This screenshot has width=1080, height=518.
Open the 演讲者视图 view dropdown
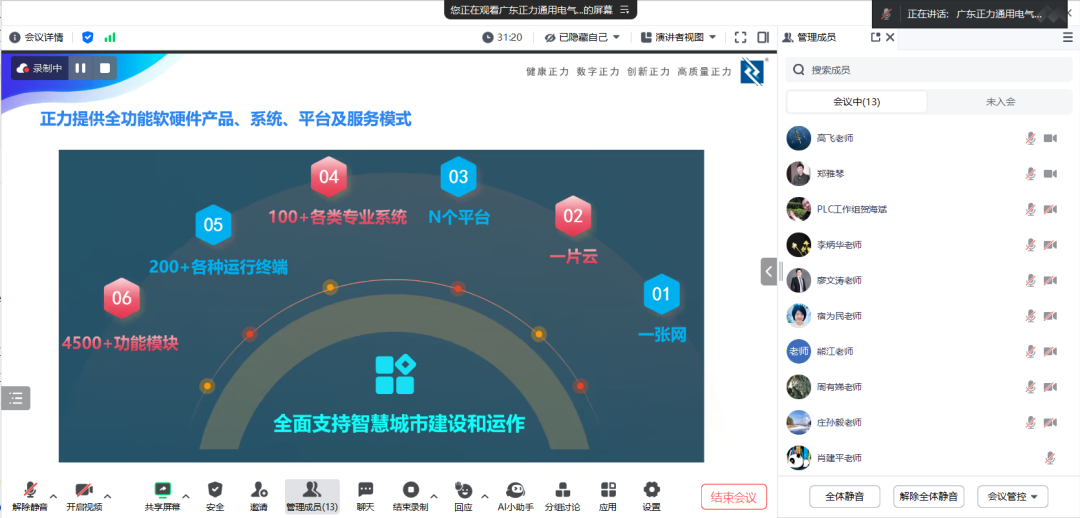click(679, 37)
